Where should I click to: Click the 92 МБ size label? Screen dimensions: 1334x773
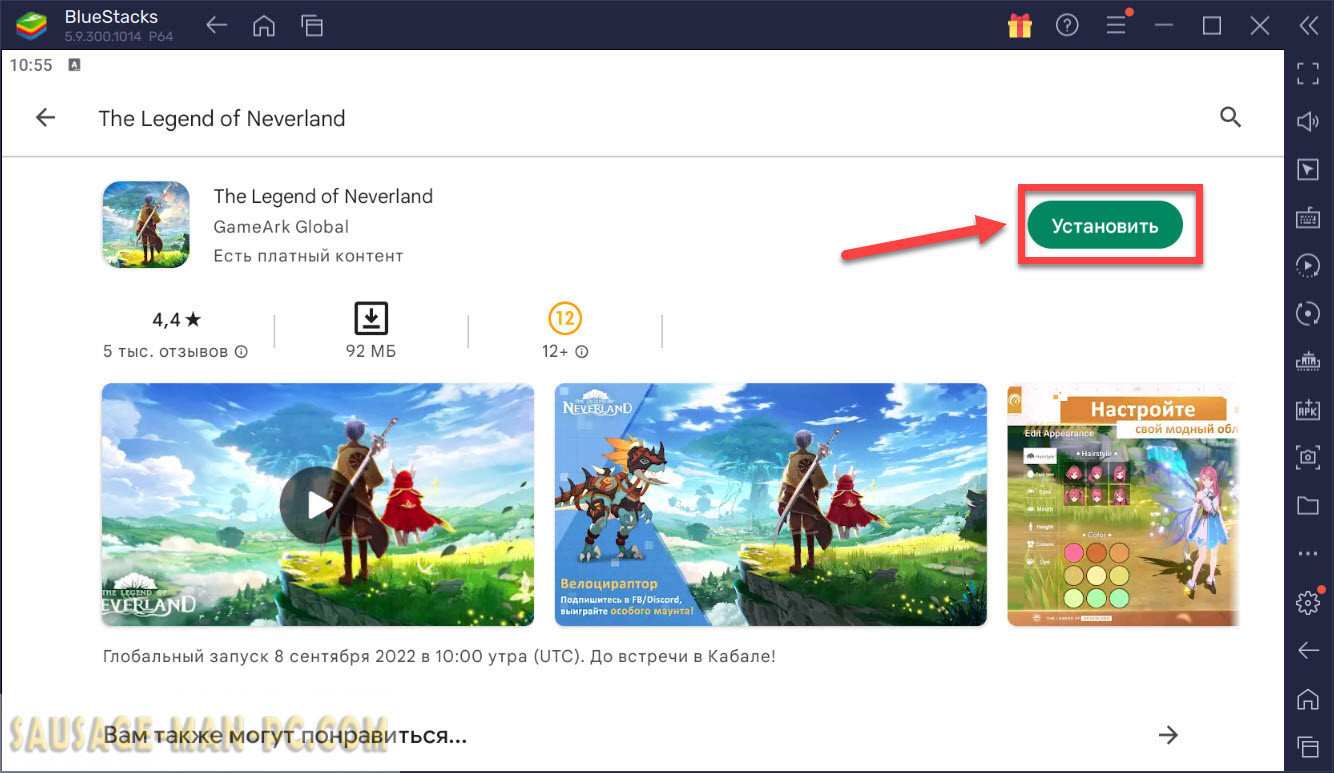coord(371,352)
